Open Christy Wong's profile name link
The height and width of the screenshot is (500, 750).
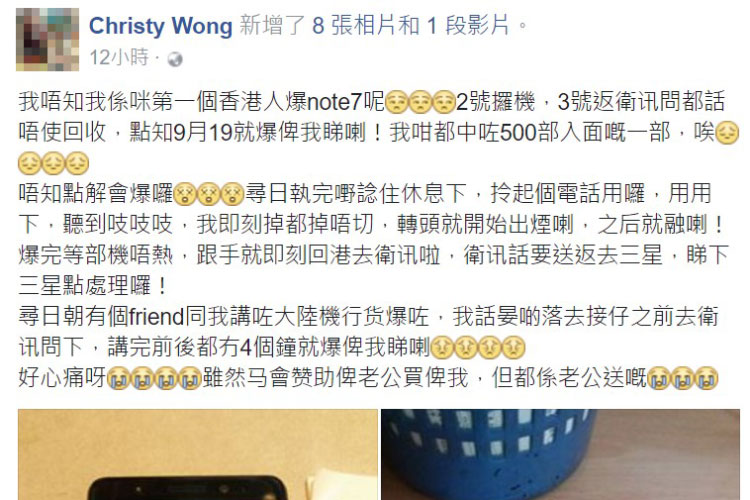[x=160, y=26]
